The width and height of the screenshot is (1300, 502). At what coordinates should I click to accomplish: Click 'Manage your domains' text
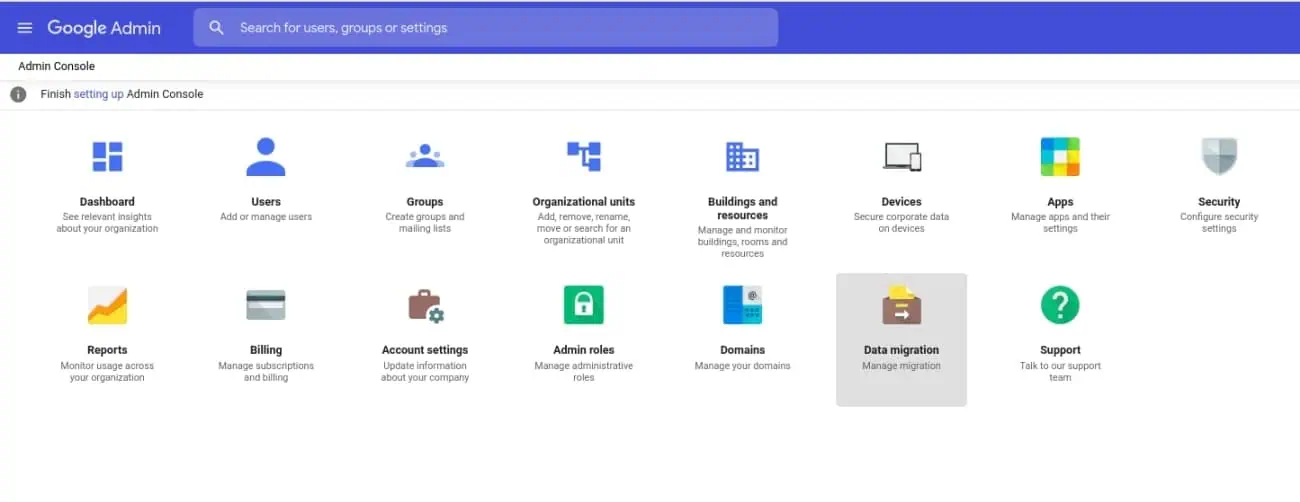coord(742,366)
